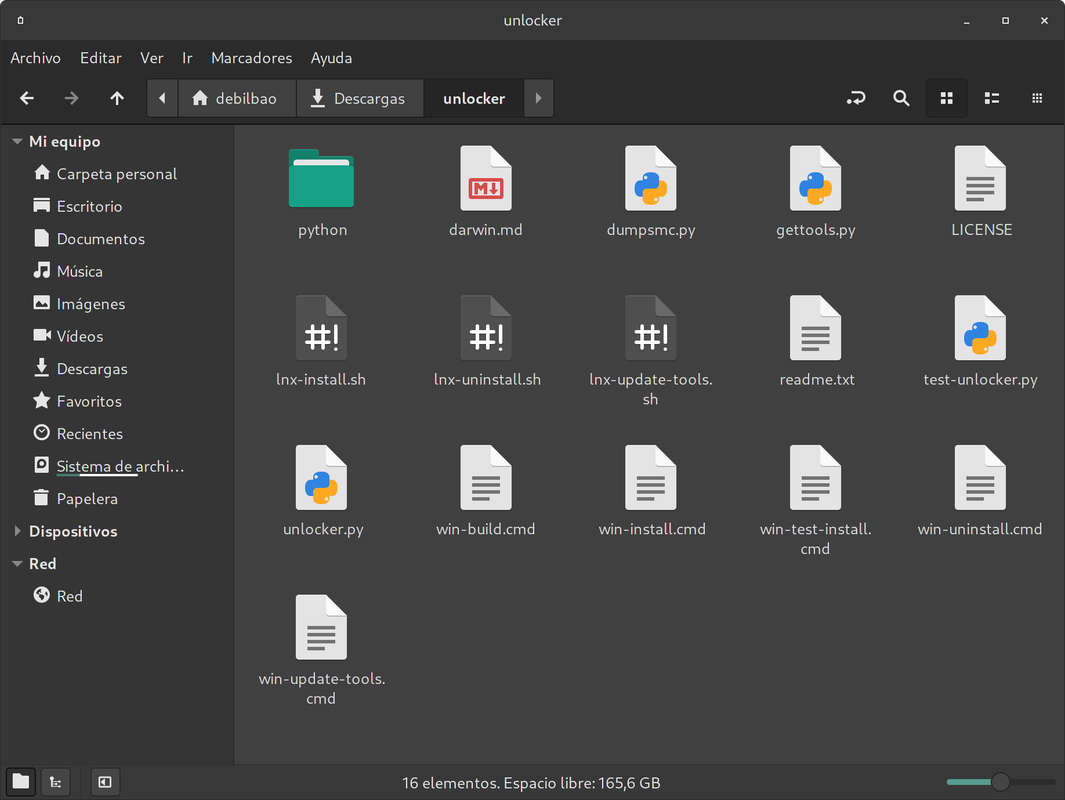
Task: Open the search magnifier tool
Action: [x=901, y=98]
